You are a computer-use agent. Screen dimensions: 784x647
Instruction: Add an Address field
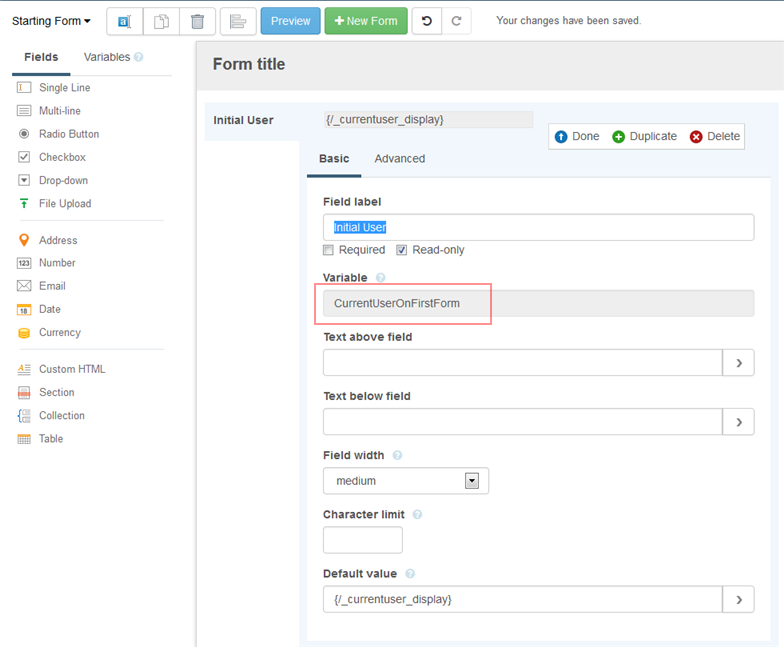(x=48, y=240)
